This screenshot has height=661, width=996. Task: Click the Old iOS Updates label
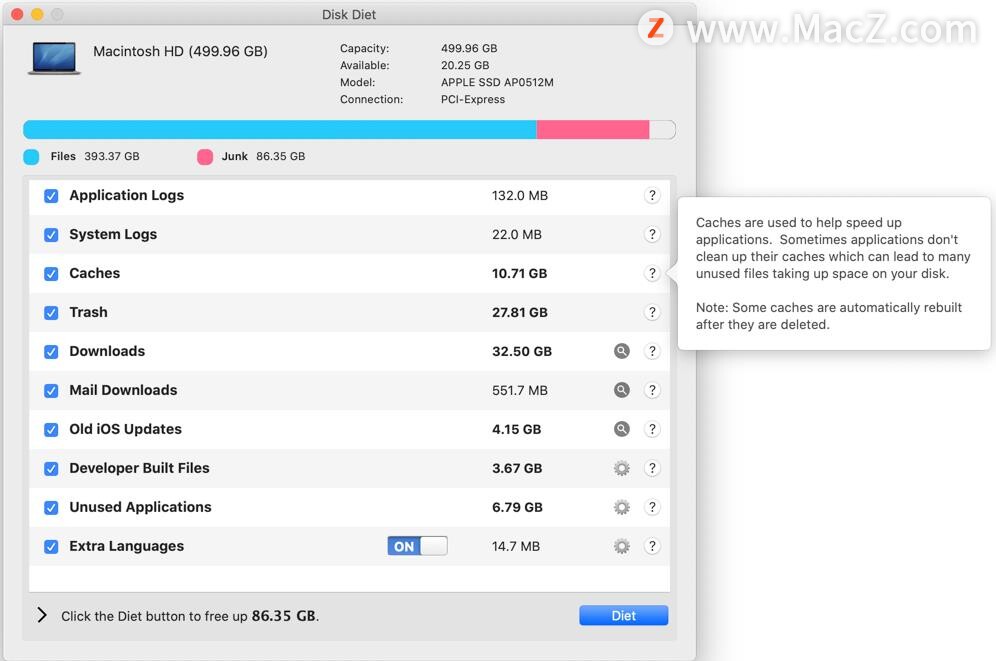(x=126, y=429)
